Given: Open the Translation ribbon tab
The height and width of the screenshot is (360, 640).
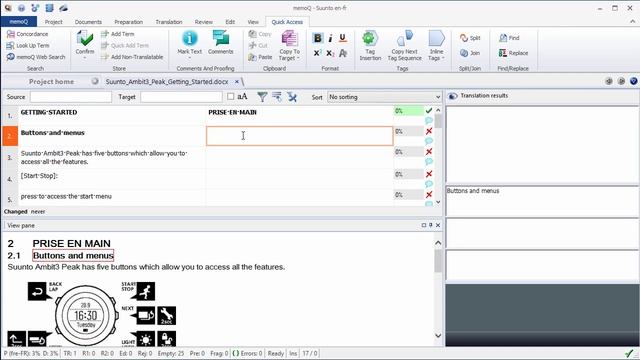Looking at the screenshot, I should pos(169,22).
